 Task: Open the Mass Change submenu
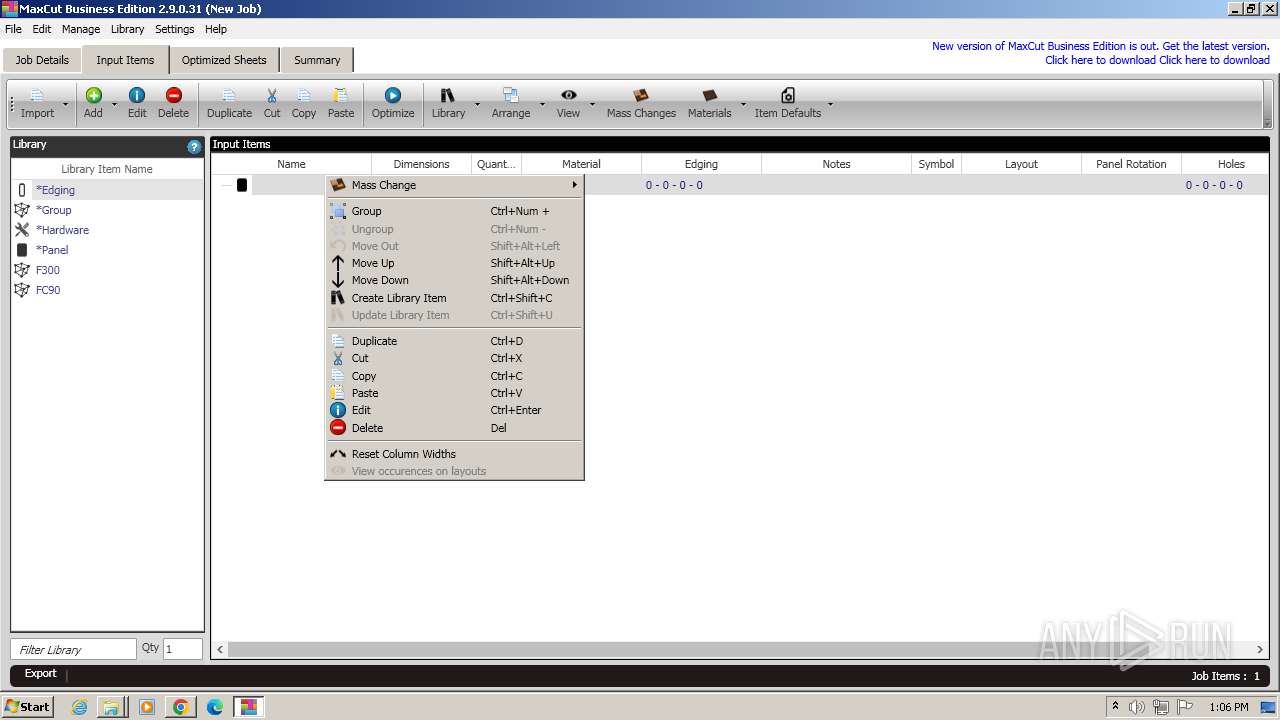[x=455, y=185]
